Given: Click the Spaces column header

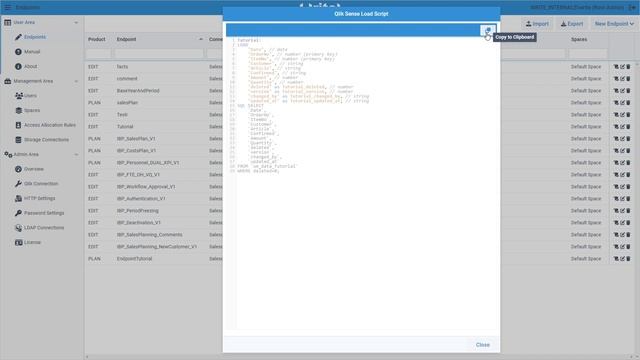Looking at the screenshot, I should tap(579, 40).
